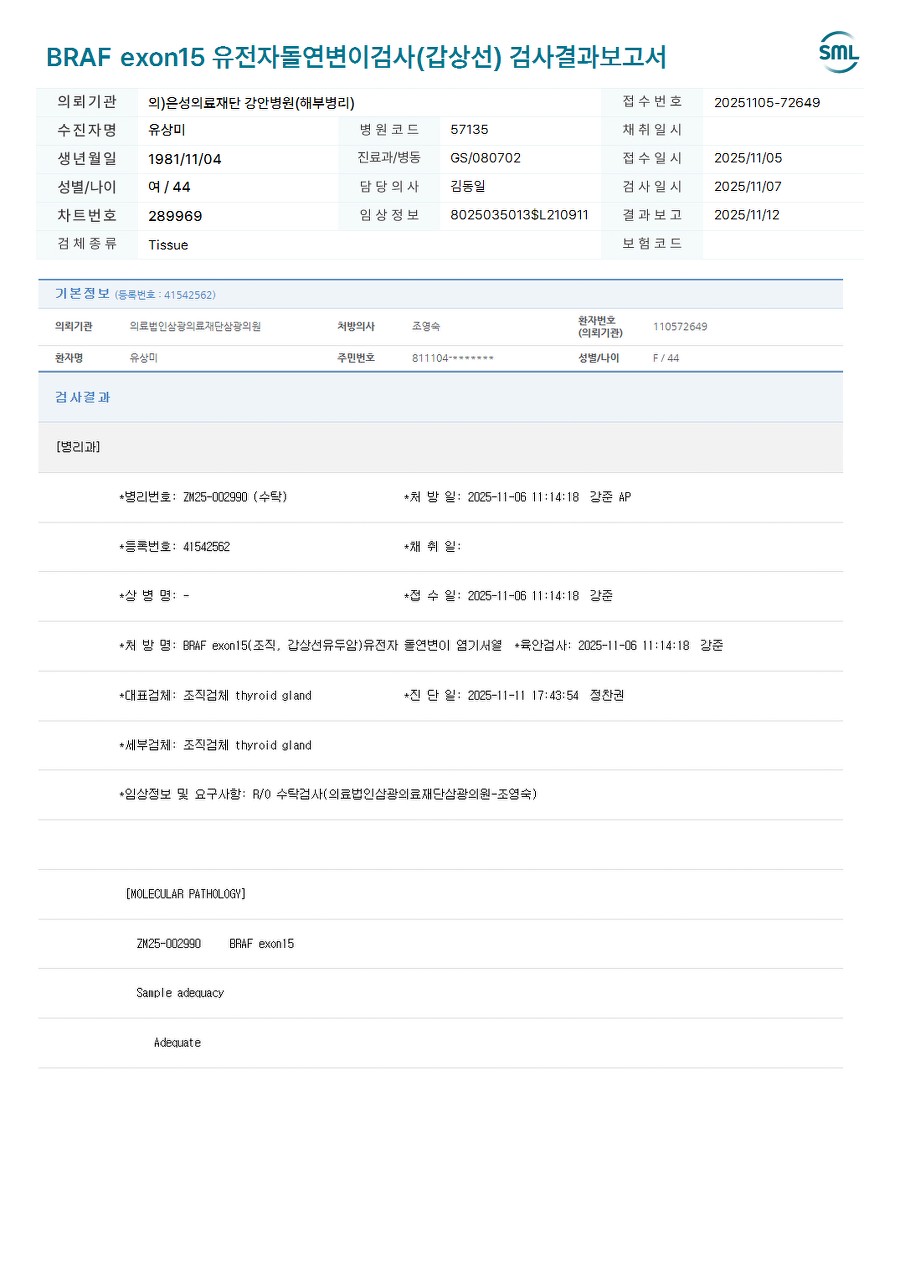This screenshot has height=1271, width=900.
Task: Select the test date '2025/11/07'
Action: point(748,187)
